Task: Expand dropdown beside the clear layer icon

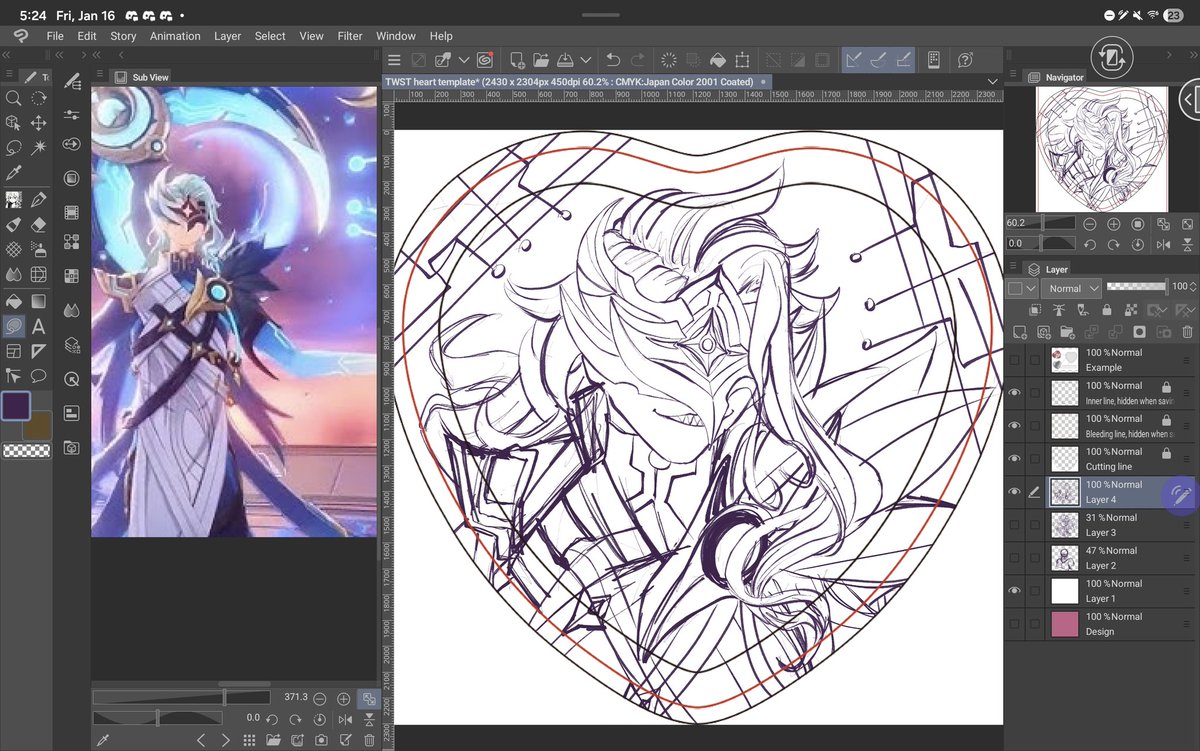Action: click(463, 60)
